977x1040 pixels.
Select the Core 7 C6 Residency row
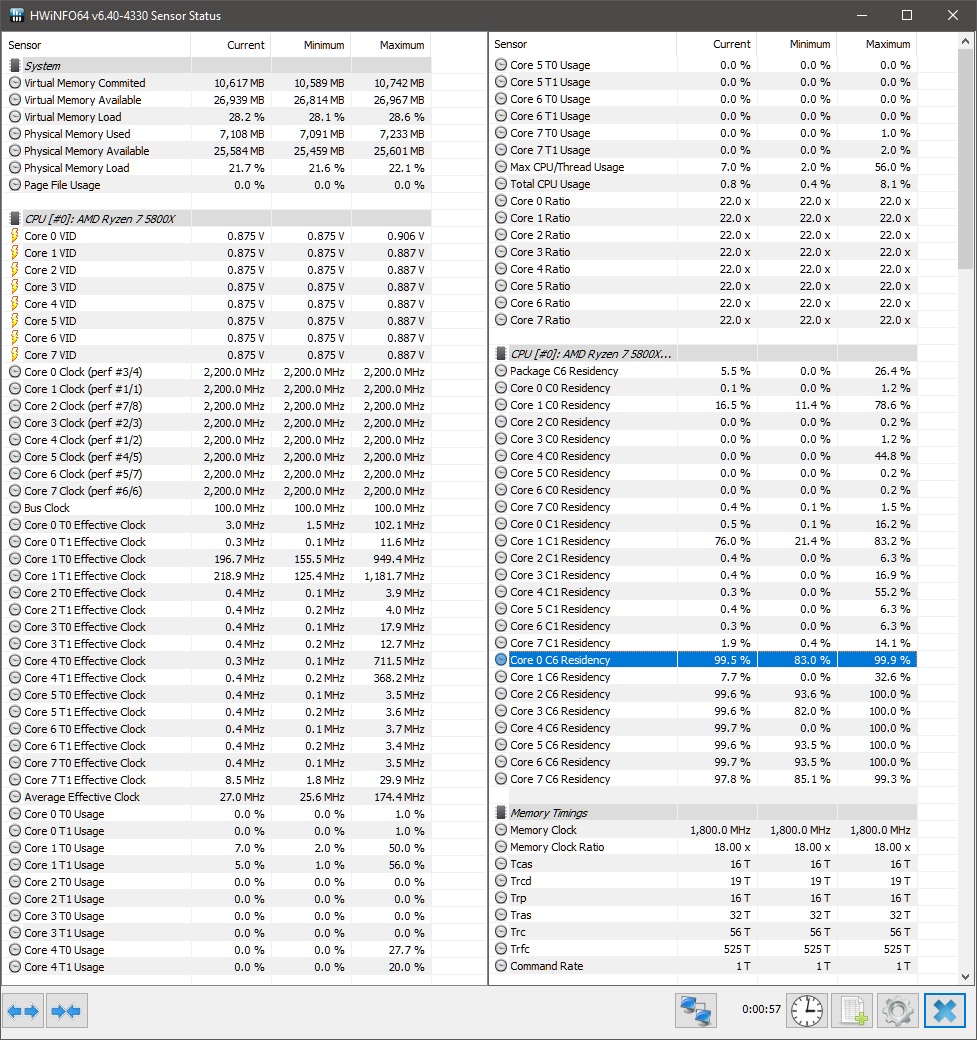[x=704, y=779]
